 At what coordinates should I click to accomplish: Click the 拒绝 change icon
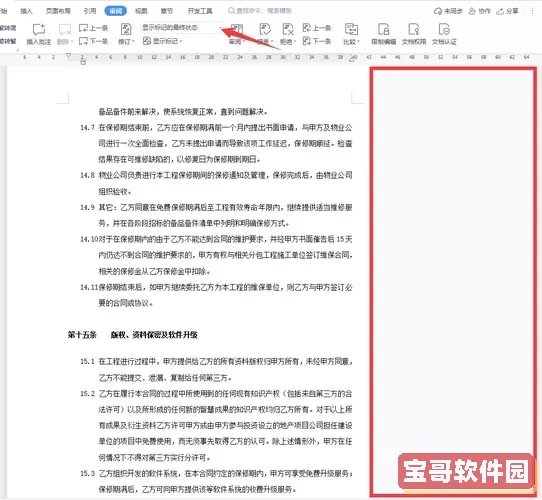click(x=288, y=29)
